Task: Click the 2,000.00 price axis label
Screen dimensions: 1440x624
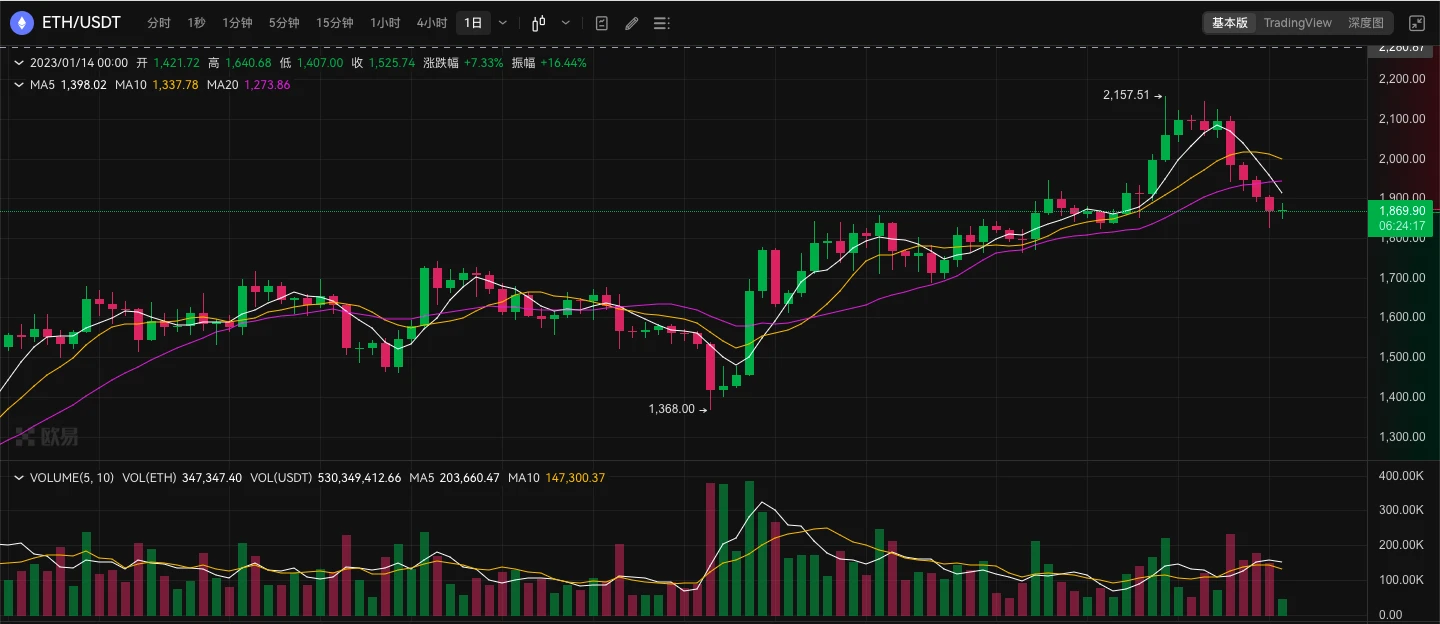Action: click(1401, 158)
